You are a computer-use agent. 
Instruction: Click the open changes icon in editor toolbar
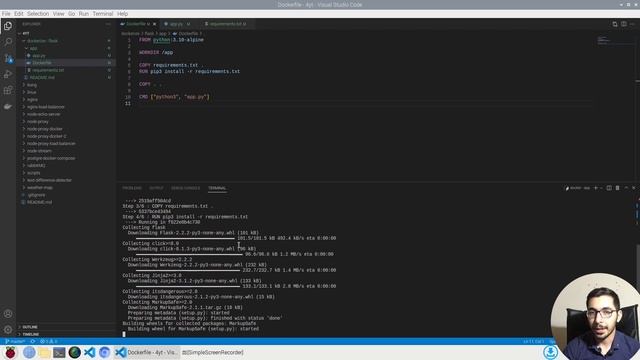coord(615,24)
